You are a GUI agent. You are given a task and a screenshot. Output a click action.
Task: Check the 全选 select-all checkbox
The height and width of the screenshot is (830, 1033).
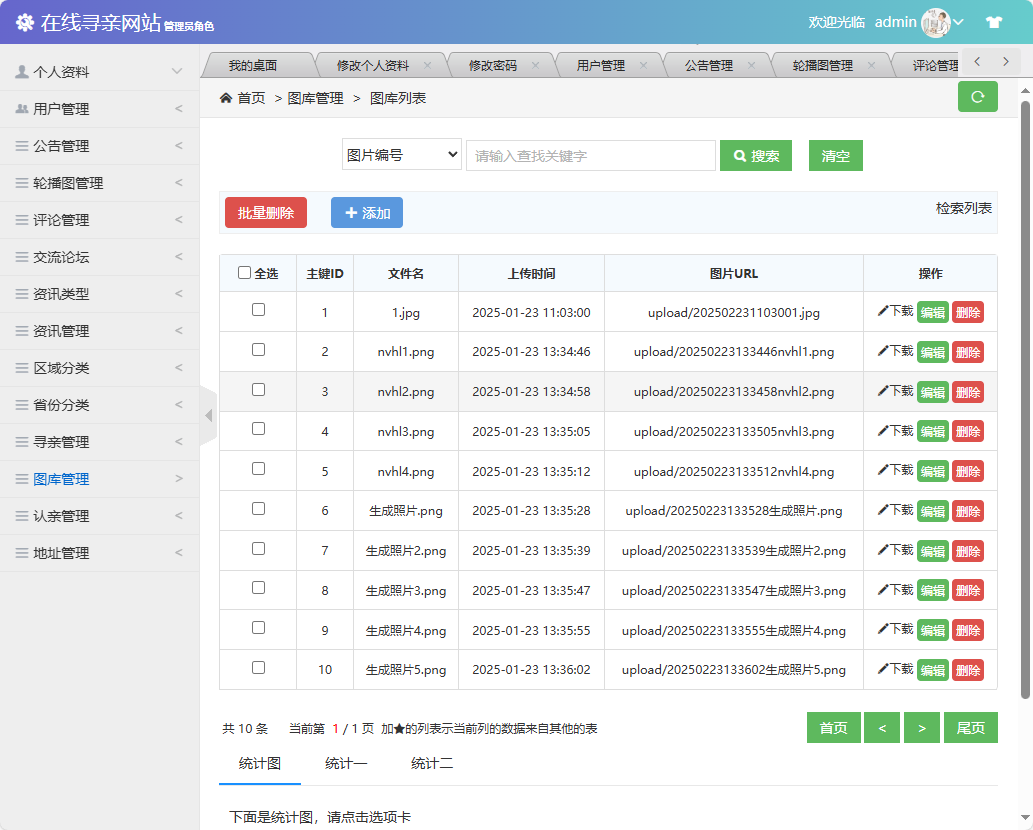tap(242, 273)
